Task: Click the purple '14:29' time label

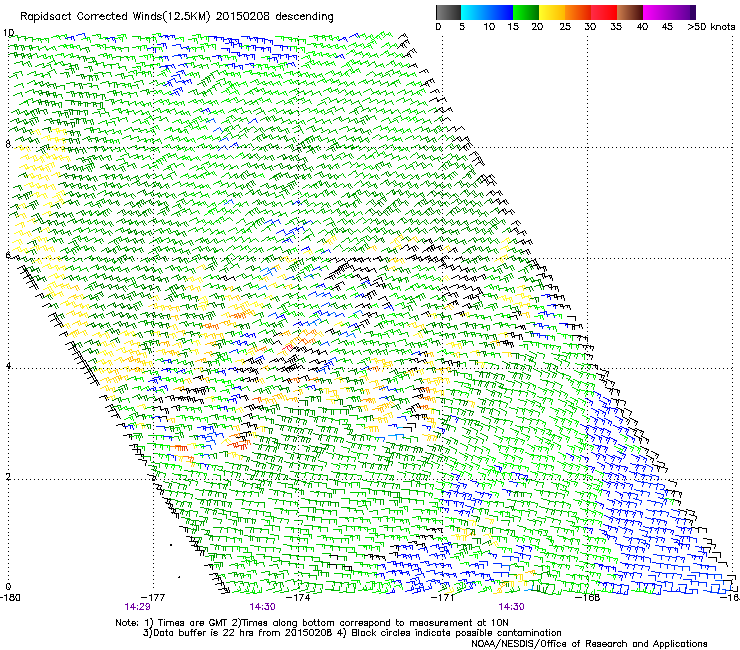Action: [137, 607]
